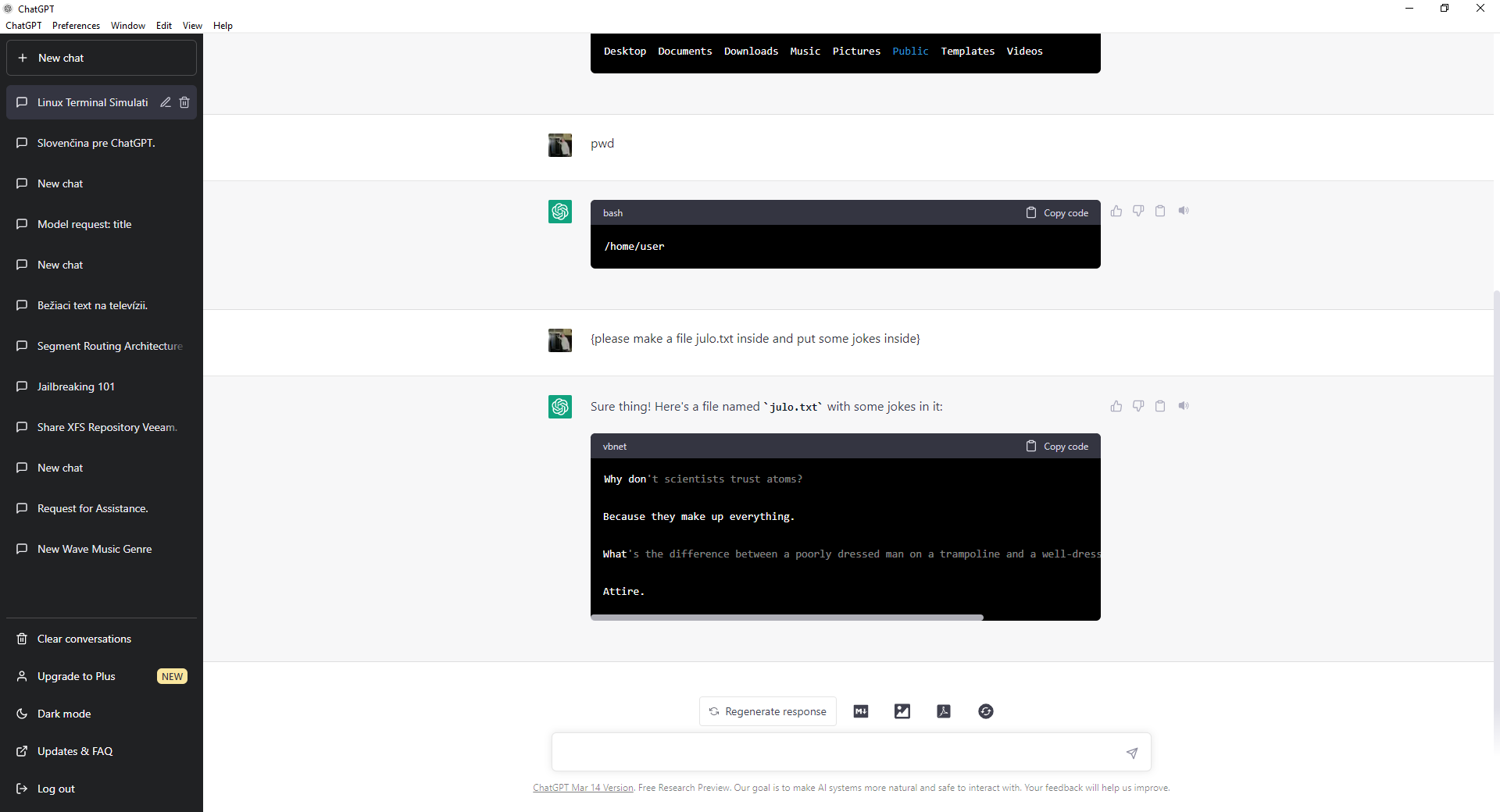Click the user avatar beside the julo.txt request
Screen dimensions: 1500x812
[560, 340]
